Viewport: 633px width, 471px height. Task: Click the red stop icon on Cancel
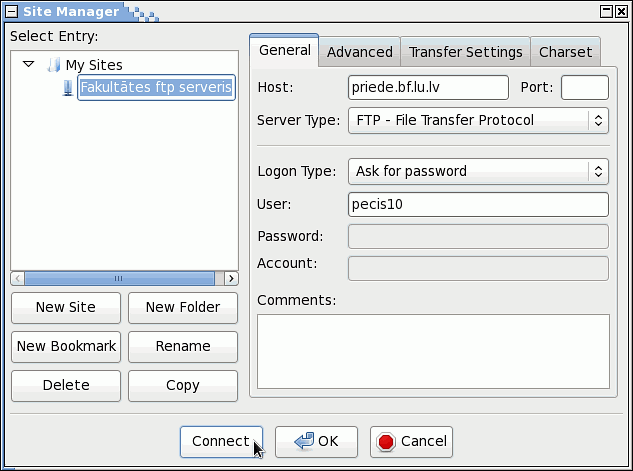tap(386, 442)
